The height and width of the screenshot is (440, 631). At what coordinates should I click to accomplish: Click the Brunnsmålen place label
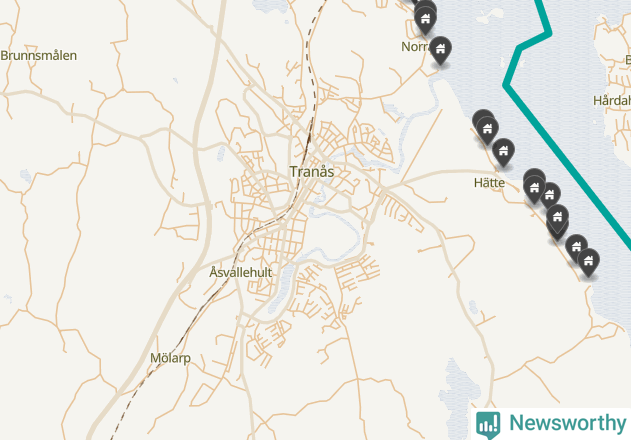click(39, 56)
